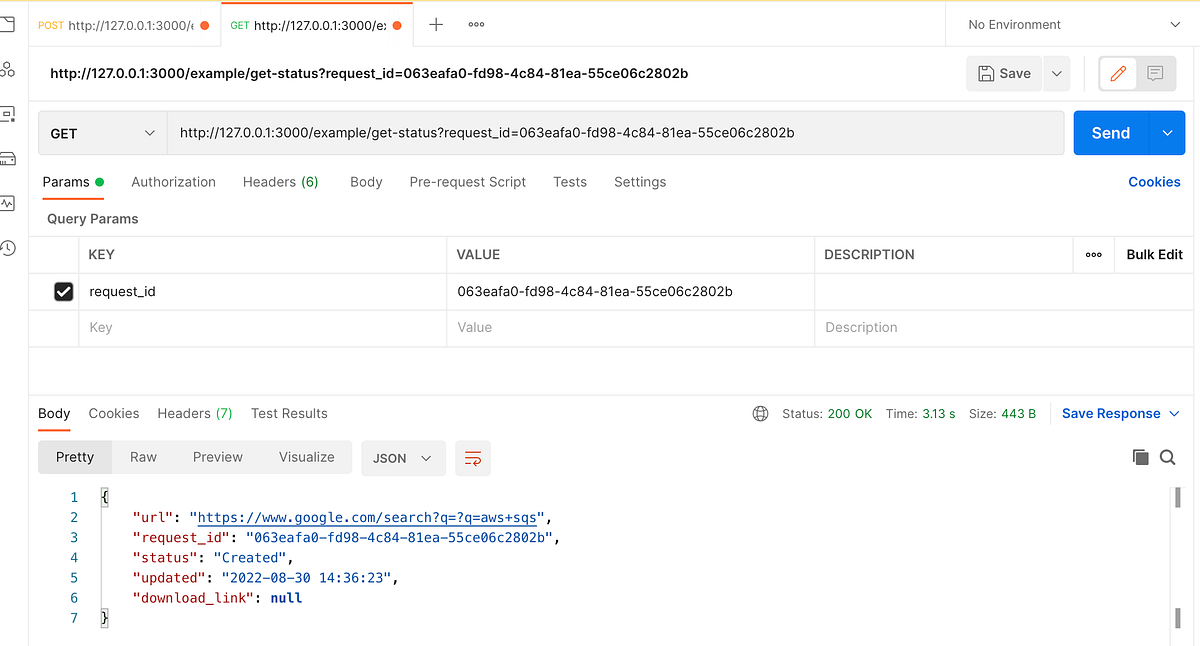Switch to the Headers request tab

click(x=280, y=182)
